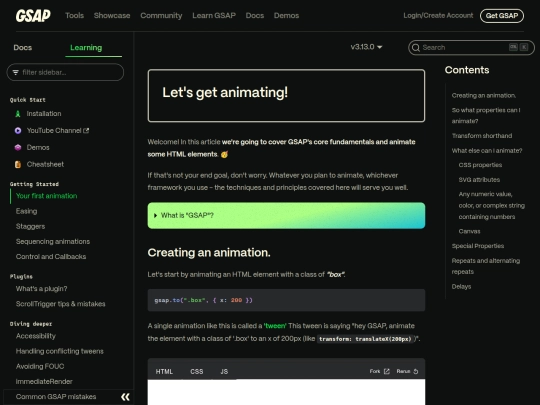Open the Tools menu
The image size is (540, 405).
point(74,15)
